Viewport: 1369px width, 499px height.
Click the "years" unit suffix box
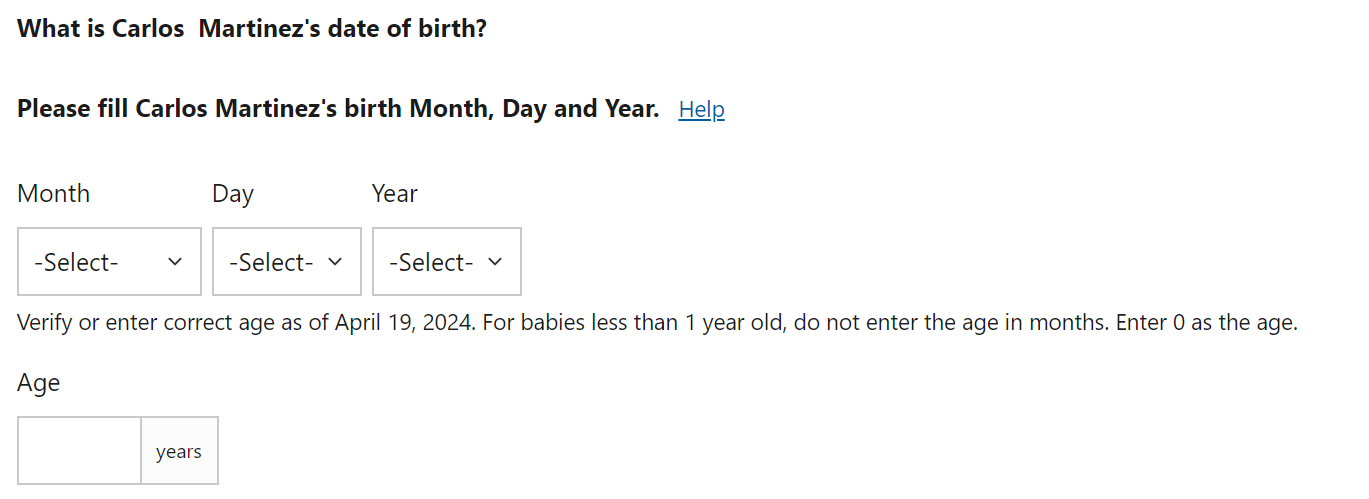pyautogui.click(x=179, y=452)
